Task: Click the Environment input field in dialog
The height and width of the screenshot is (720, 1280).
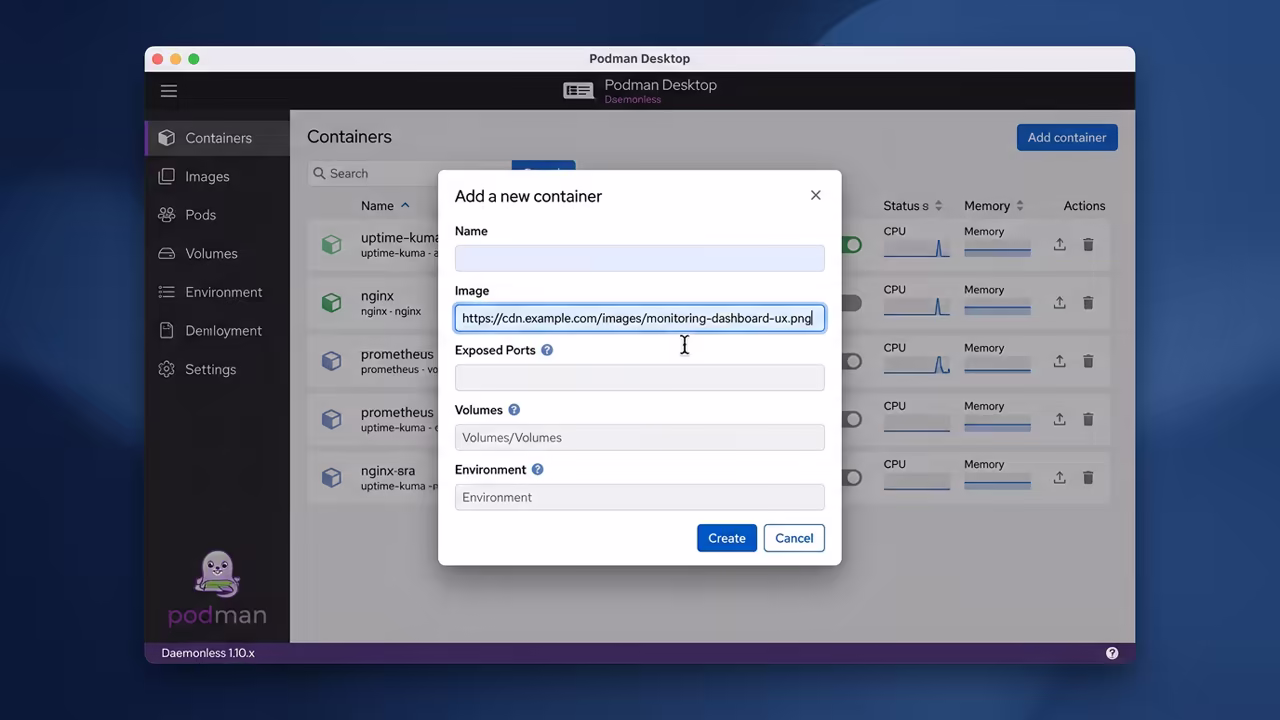Action: [x=640, y=497]
